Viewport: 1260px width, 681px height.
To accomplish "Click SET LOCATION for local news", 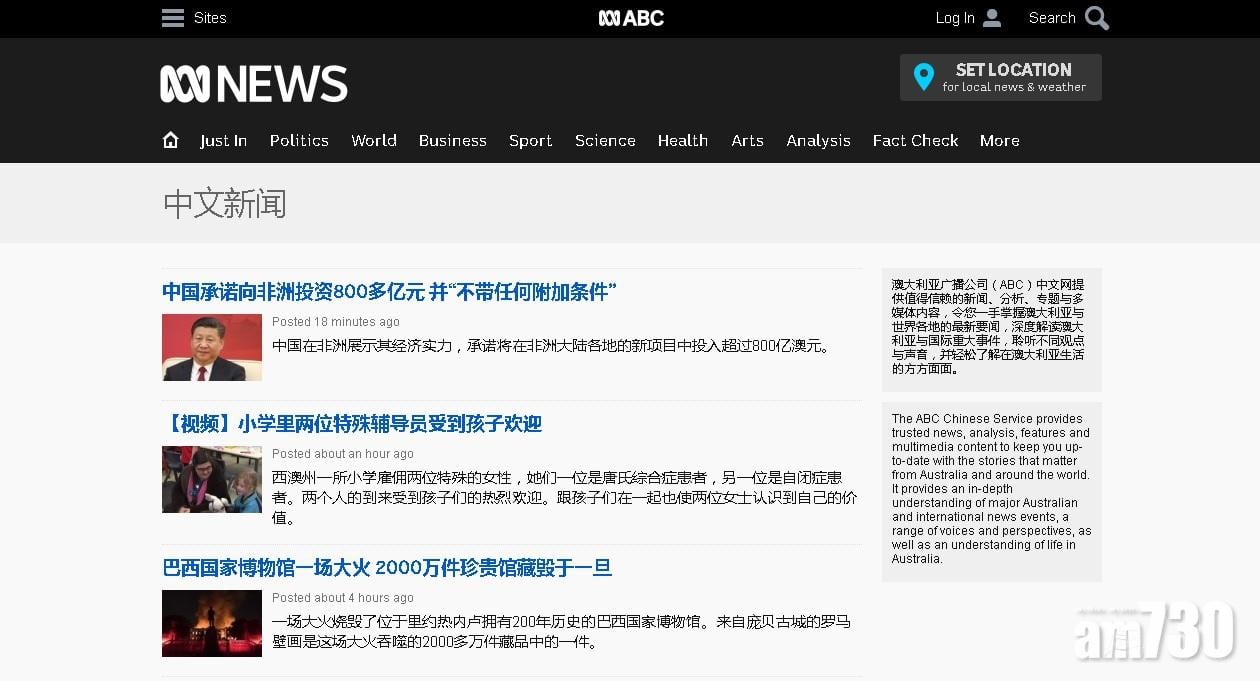I will 1014,70.
